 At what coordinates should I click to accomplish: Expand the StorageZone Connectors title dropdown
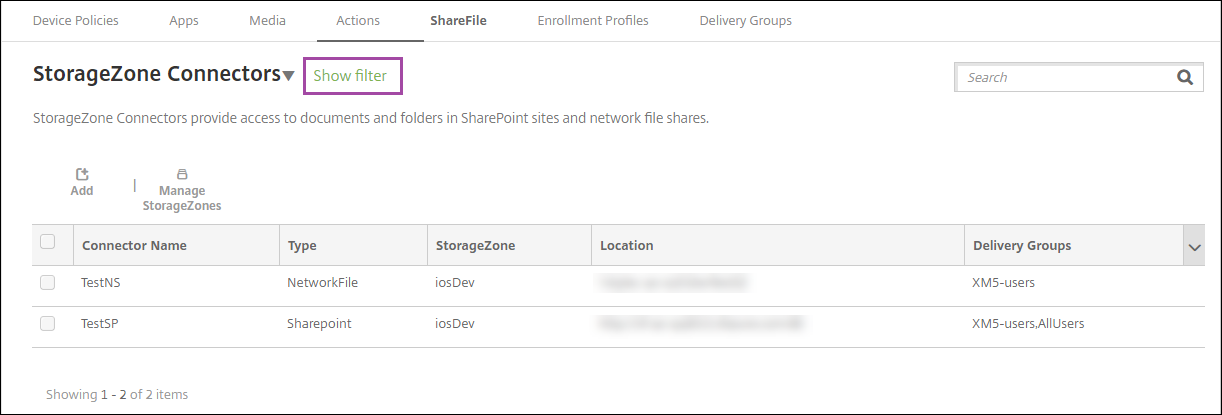(289, 76)
